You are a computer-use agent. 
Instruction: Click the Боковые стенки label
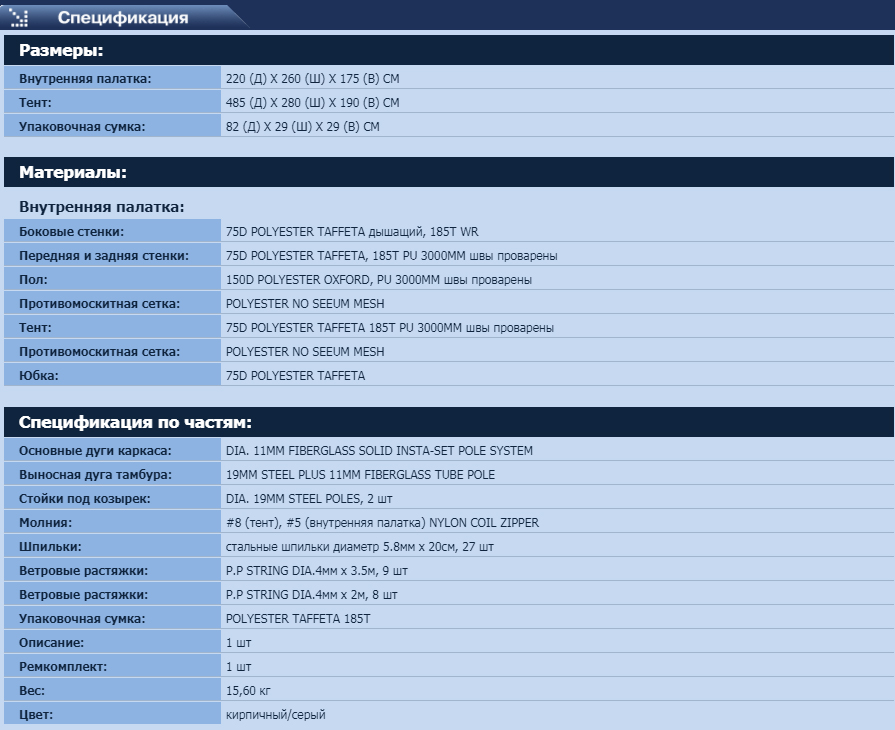click(x=71, y=232)
